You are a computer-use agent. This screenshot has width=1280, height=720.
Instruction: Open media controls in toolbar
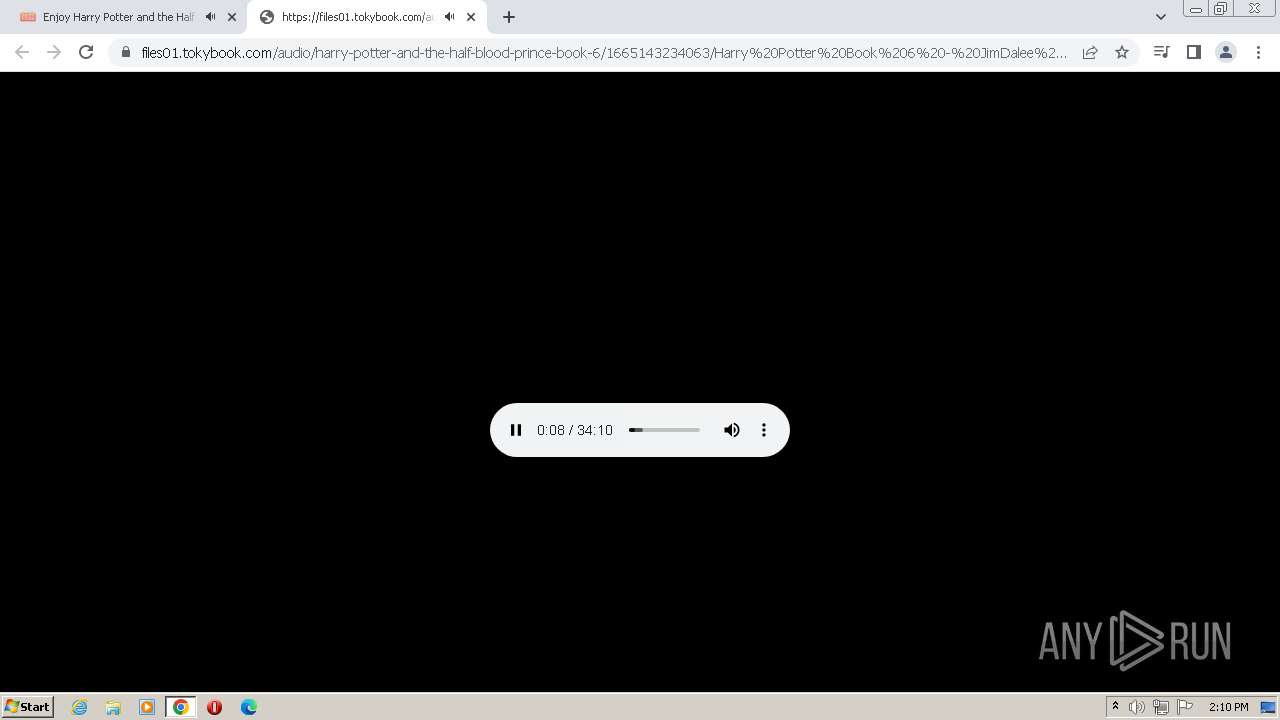(1161, 52)
